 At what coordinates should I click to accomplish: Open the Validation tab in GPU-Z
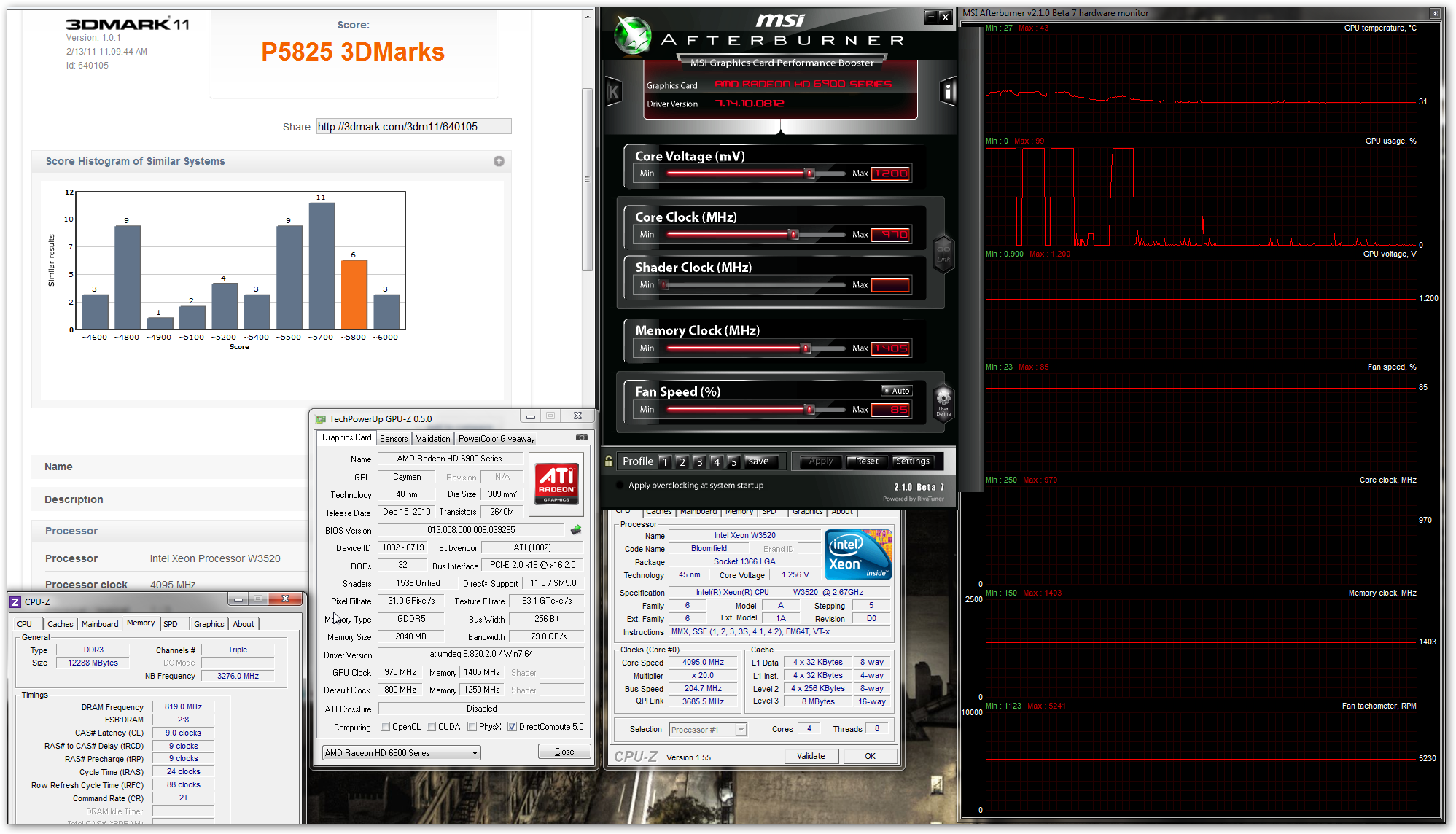(433, 439)
